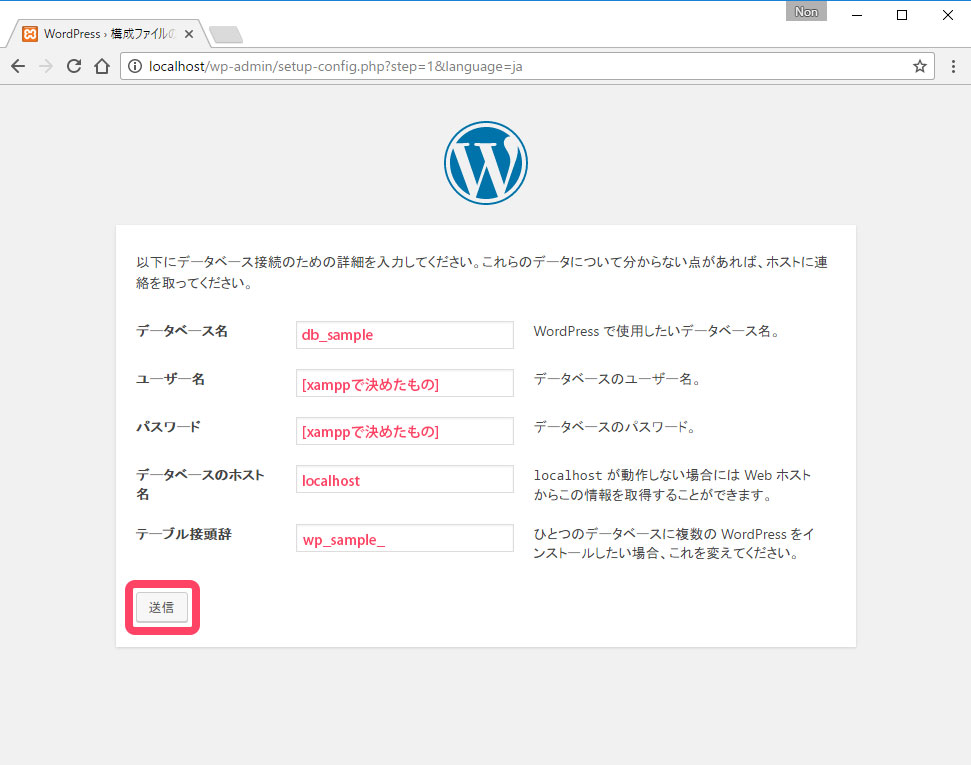Open a new browser tab
Image resolution: width=971 pixels, height=765 pixels.
[x=226, y=35]
